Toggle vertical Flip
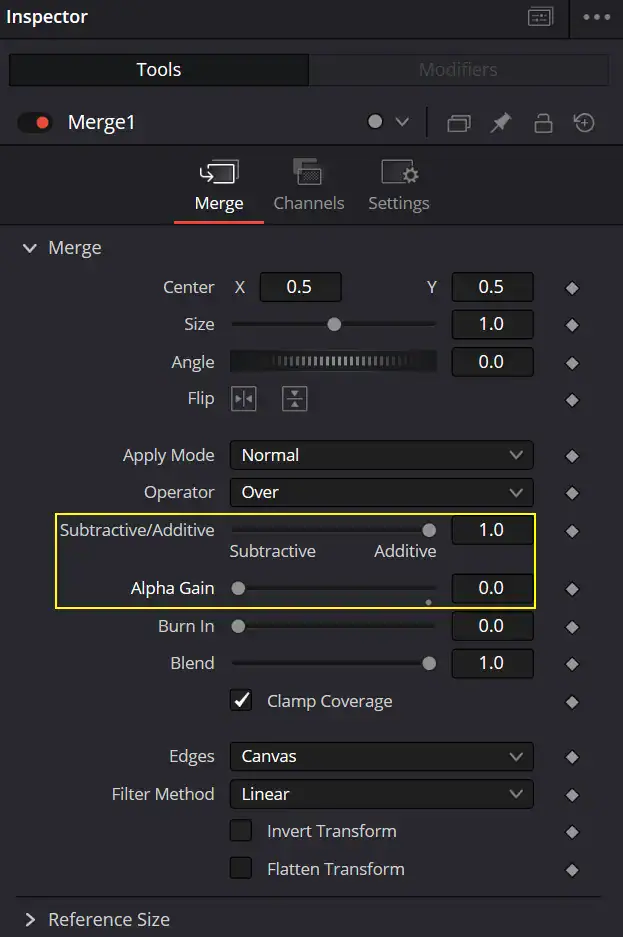 click(294, 399)
